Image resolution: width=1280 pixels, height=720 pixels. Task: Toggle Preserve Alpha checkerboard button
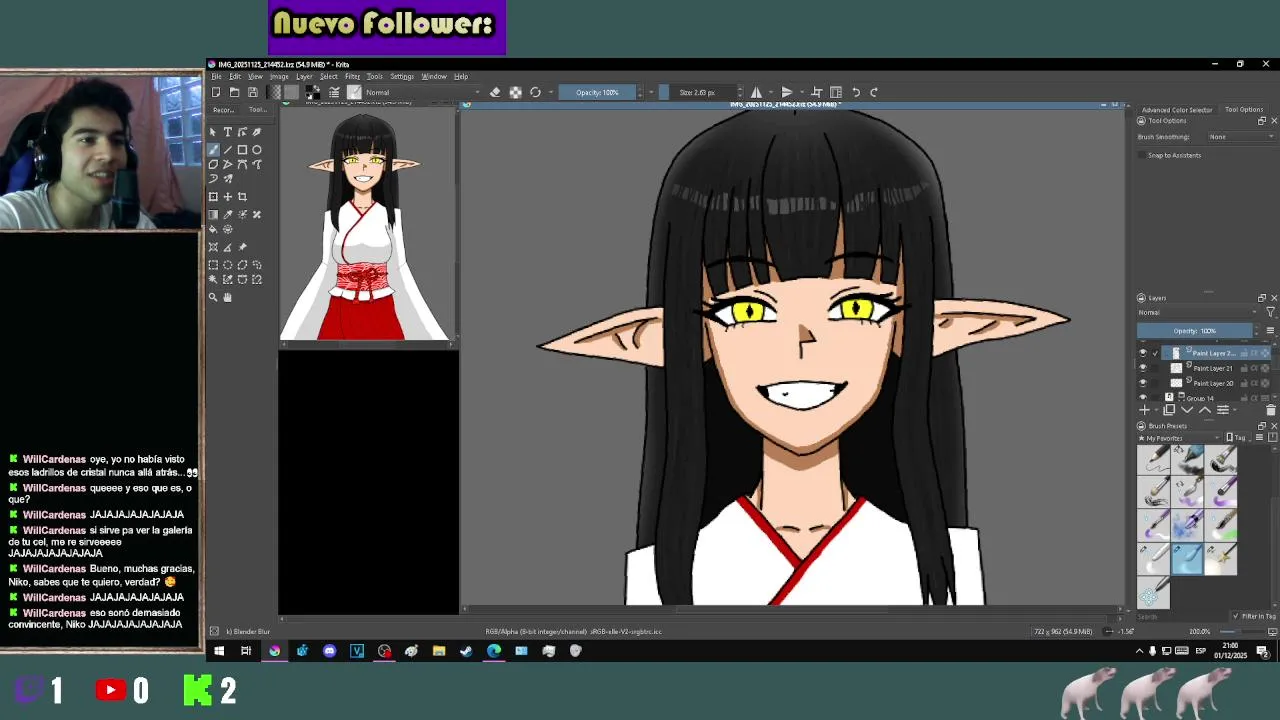click(515, 92)
